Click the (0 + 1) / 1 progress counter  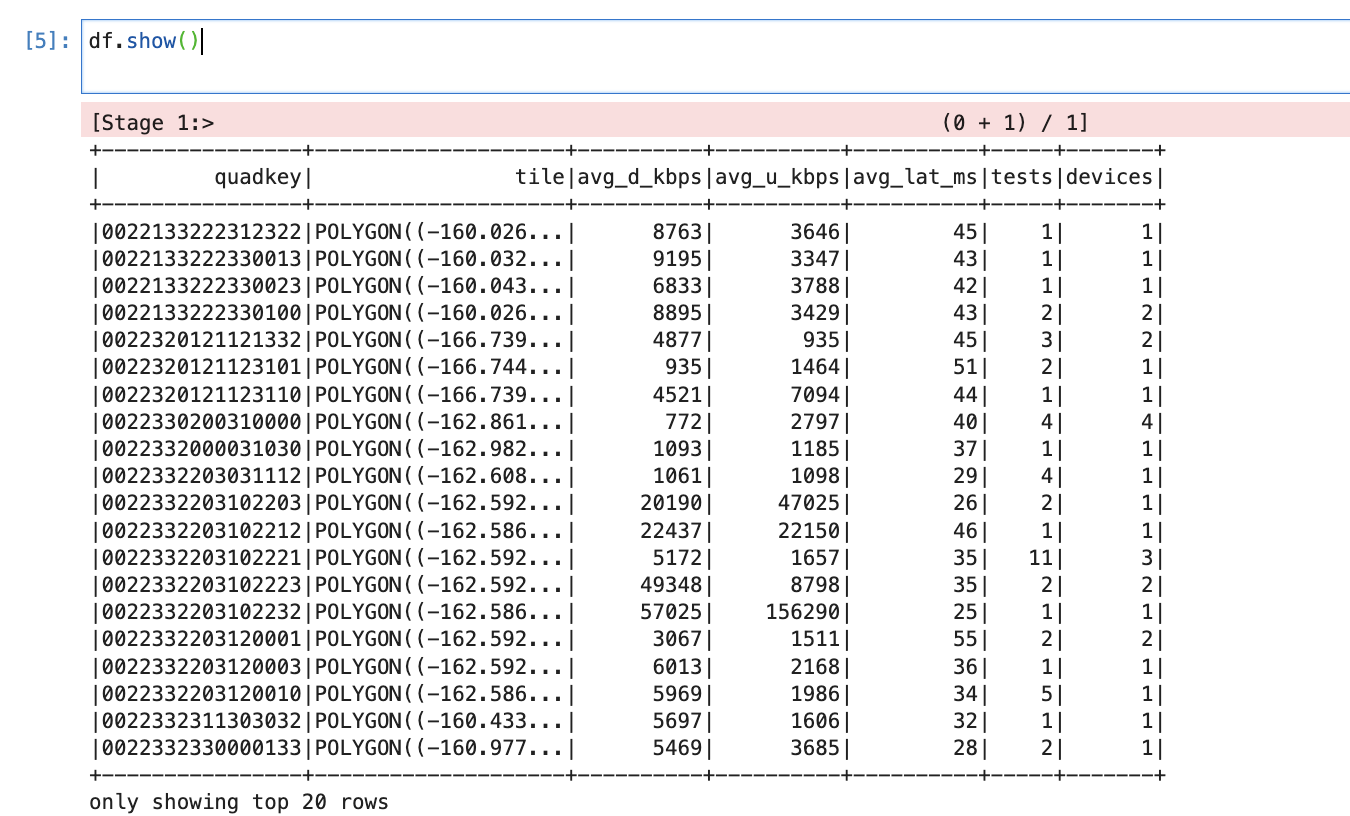click(1014, 123)
